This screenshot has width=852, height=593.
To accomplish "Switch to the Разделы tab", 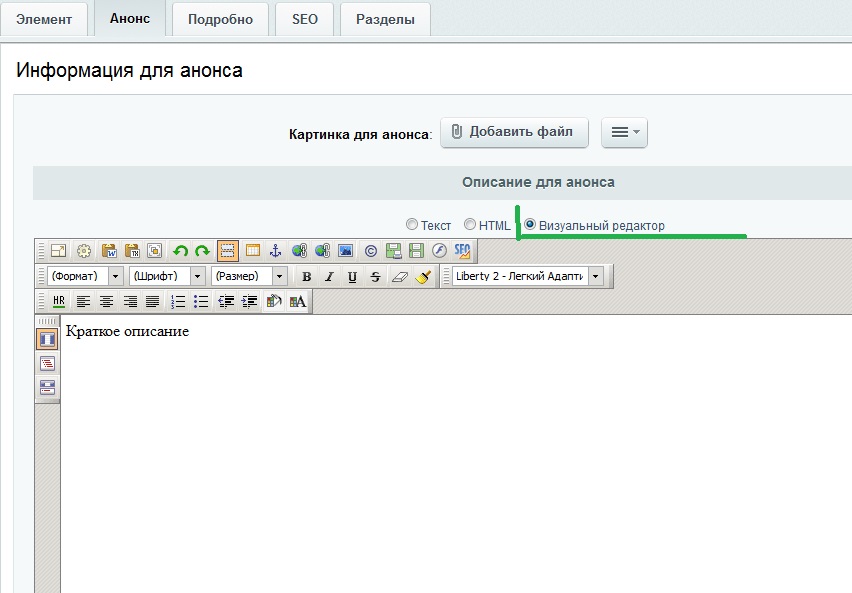I will coord(385,19).
